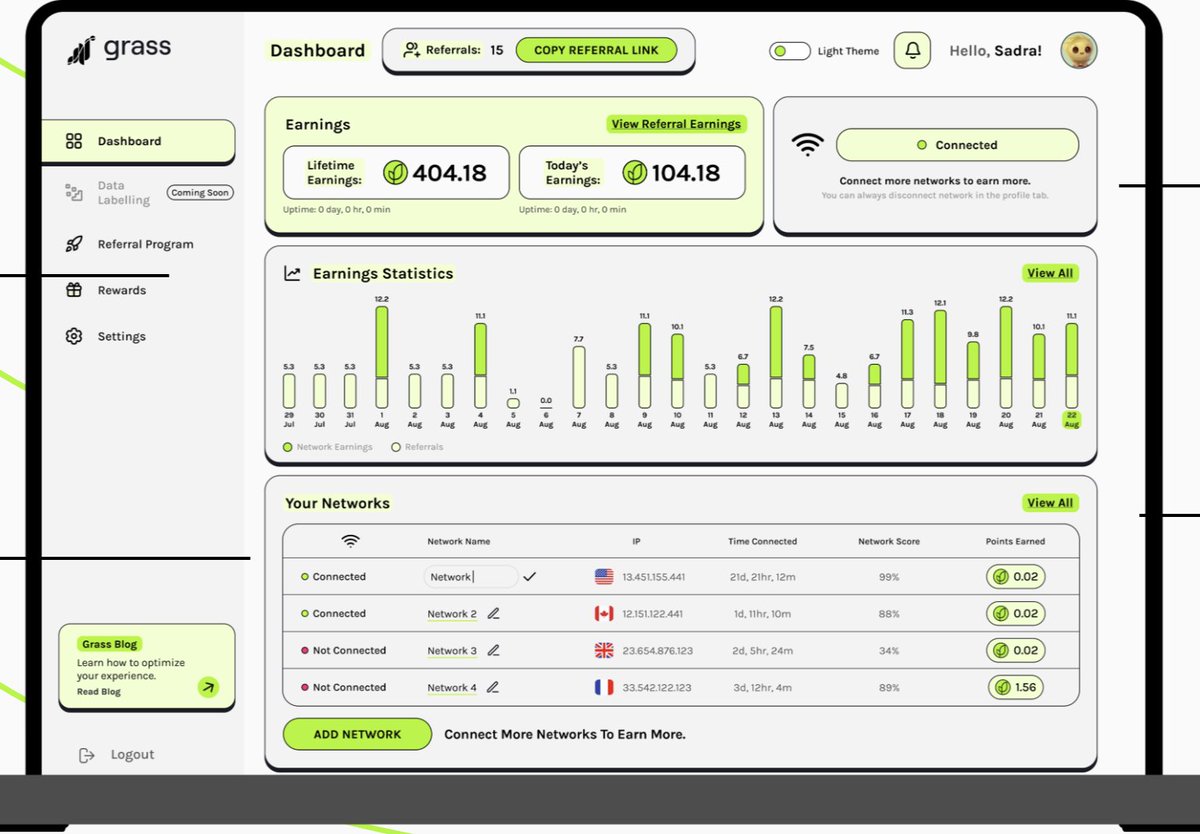Select the 7 Aug bar
This screenshot has height=834, width=1200.
coord(579,377)
